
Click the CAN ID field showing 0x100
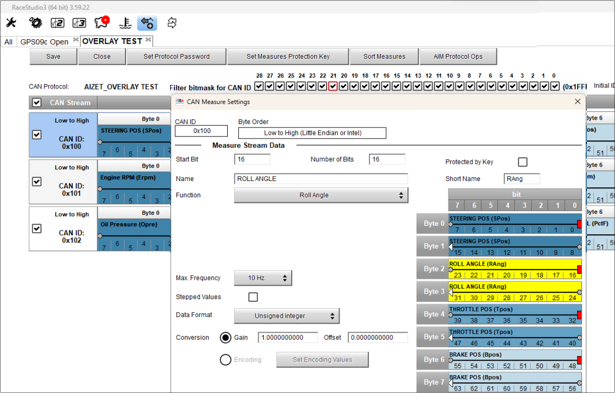pyautogui.click(x=201, y=131)
